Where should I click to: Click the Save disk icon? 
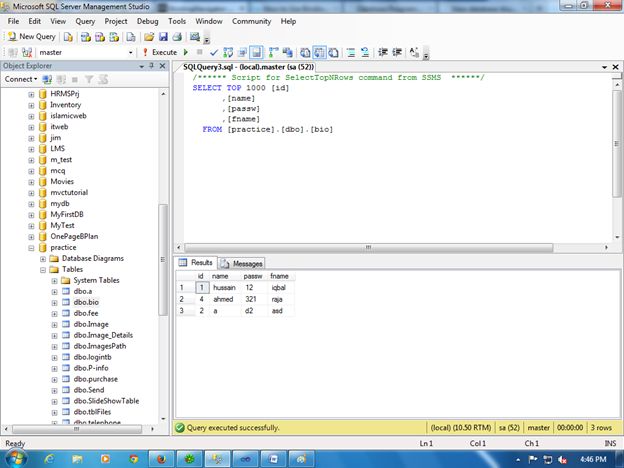pyautogui.click(x=162, y=37)
